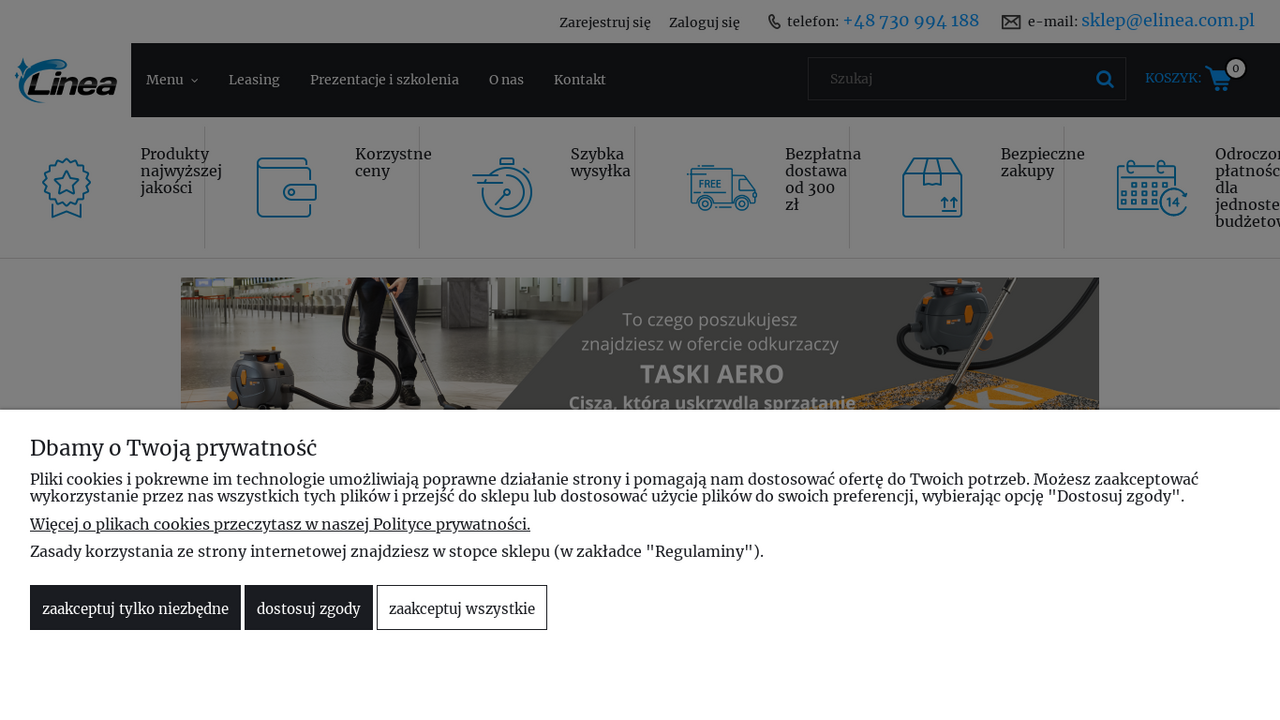Click the search magnifier icon
1280x720 pixels.
(x=1105, y=79)
